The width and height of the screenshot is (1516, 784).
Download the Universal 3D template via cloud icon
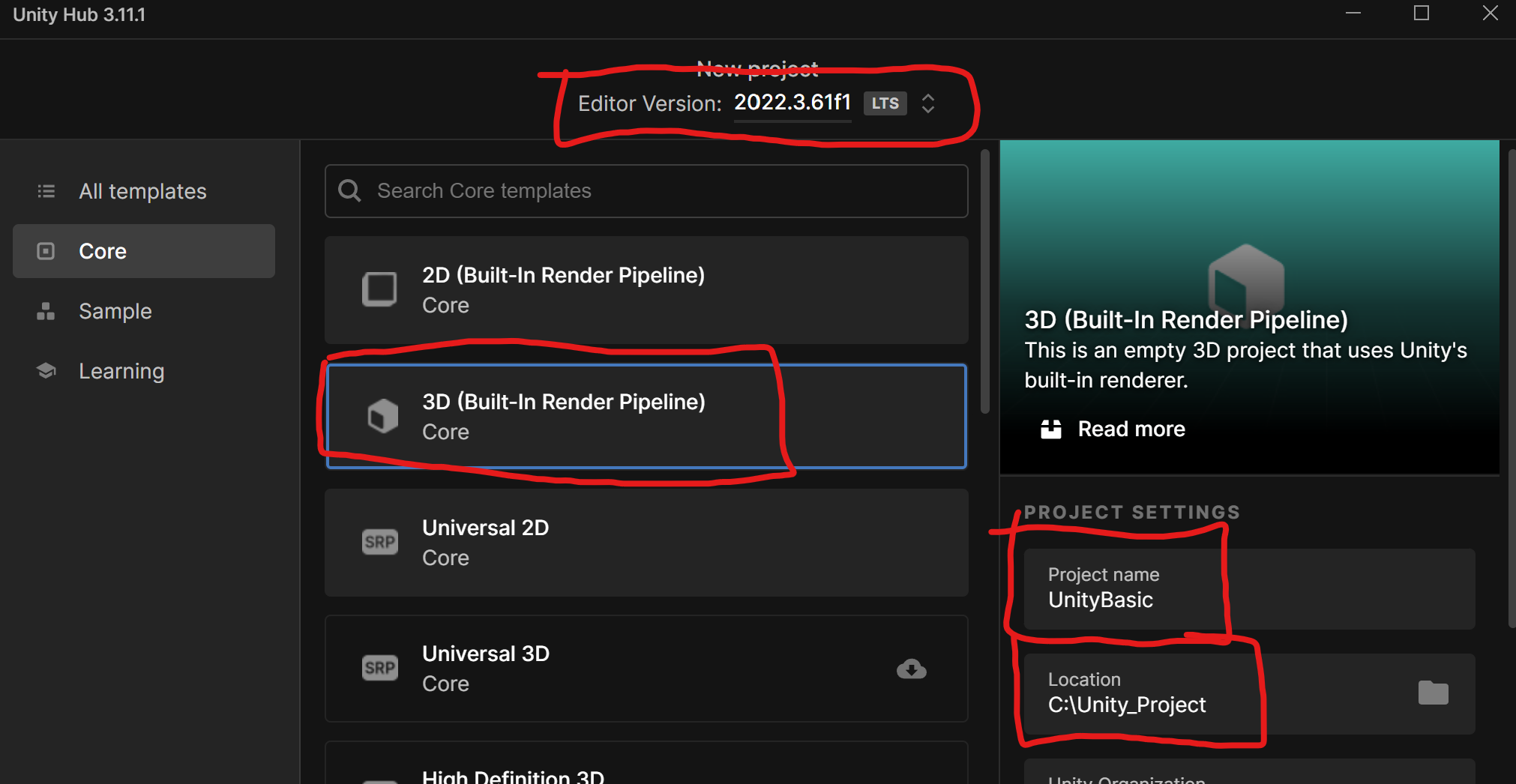click(912, 669)
